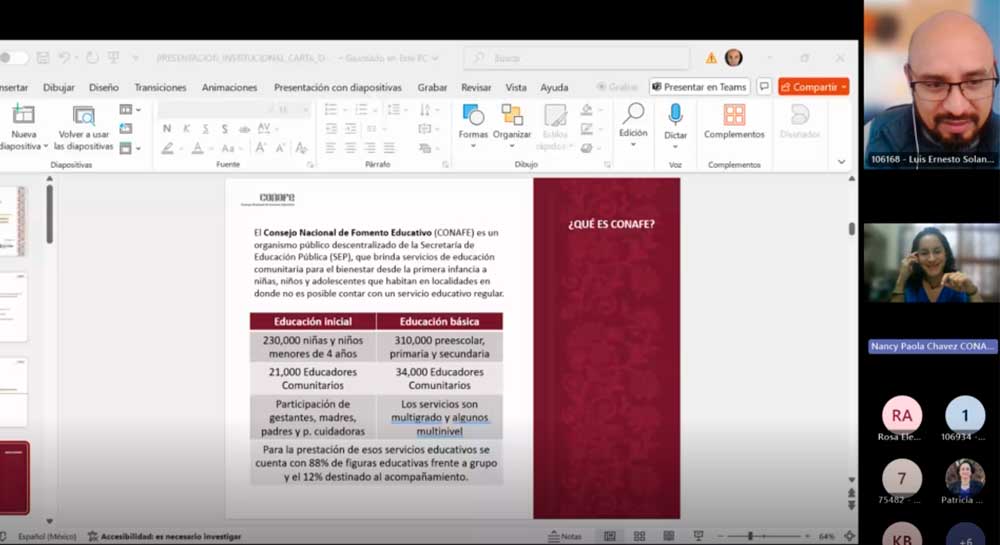This screenshot has height=545, width=1000.
Task: Adjust the zoom slider in status bar
Action: [x=752, y=536]
